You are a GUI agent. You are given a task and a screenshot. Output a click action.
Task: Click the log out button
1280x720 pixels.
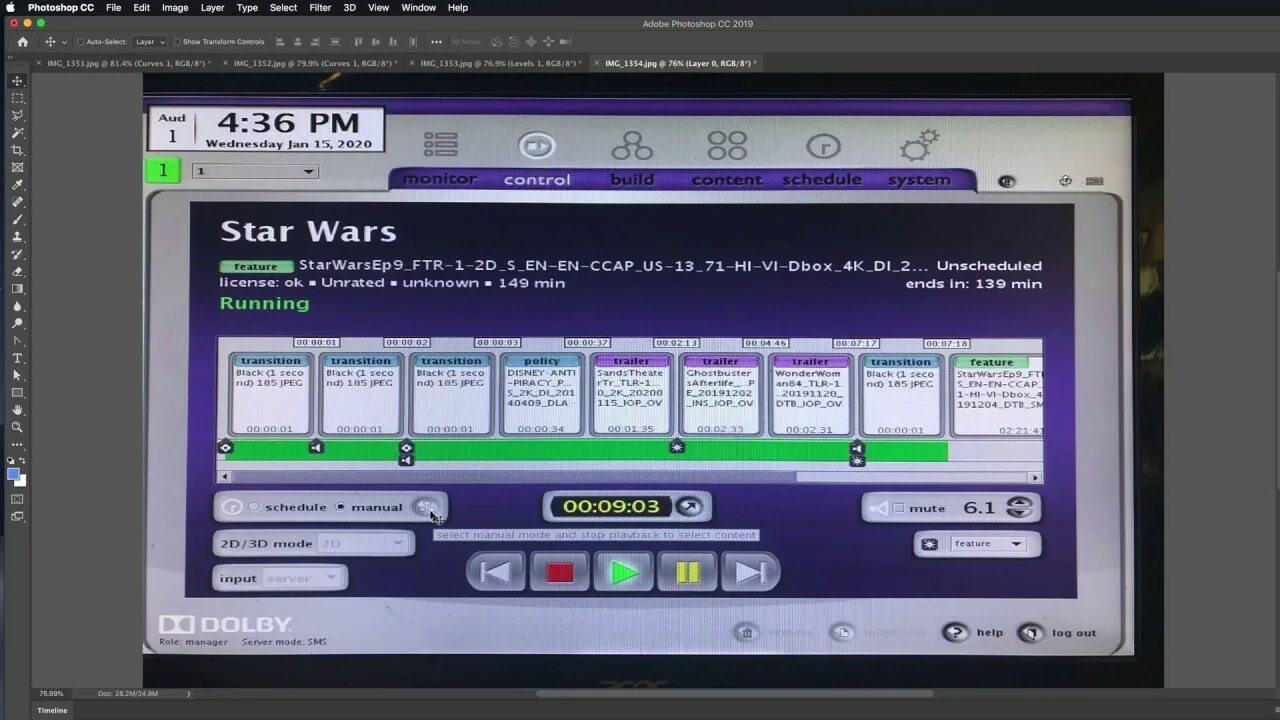pos(1057,632)
